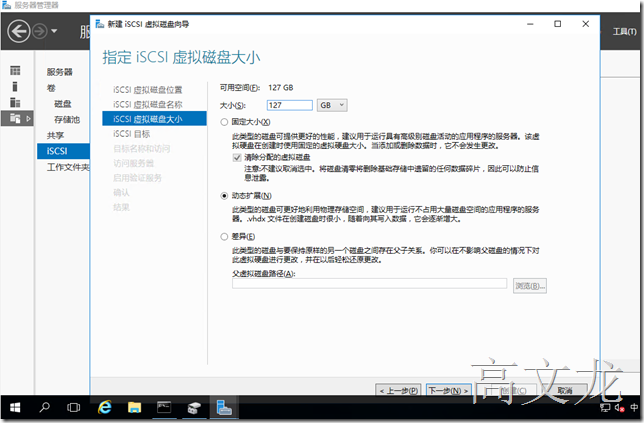Viewport: 644px width, 423px height.
Task: Minimize the iSCSI wizard window
Action: click(530, 24)
